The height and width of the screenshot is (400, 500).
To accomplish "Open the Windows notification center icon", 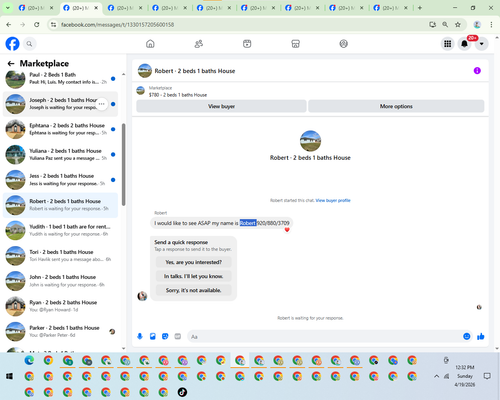I will (487, 376).
